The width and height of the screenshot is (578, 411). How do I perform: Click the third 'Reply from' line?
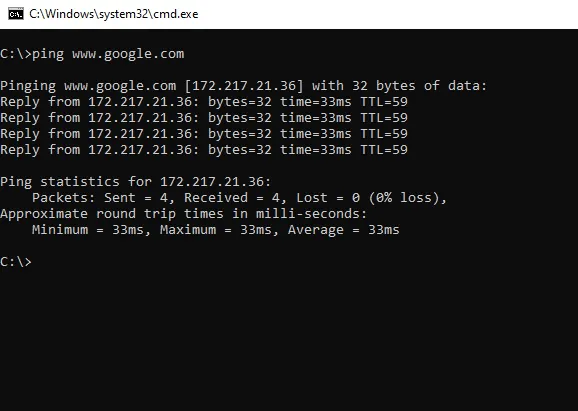point(204,134)
